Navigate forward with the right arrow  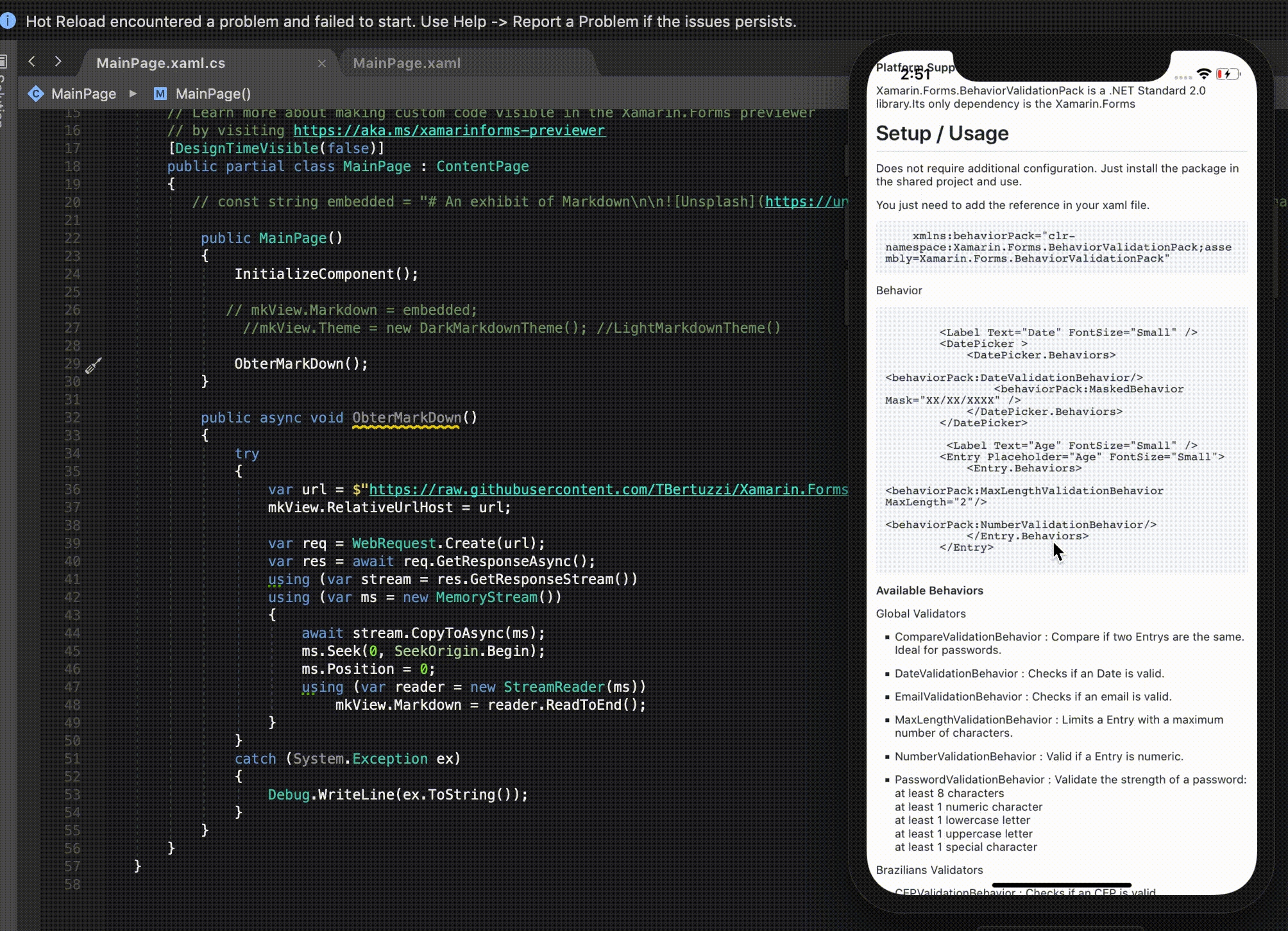point(58,62)
